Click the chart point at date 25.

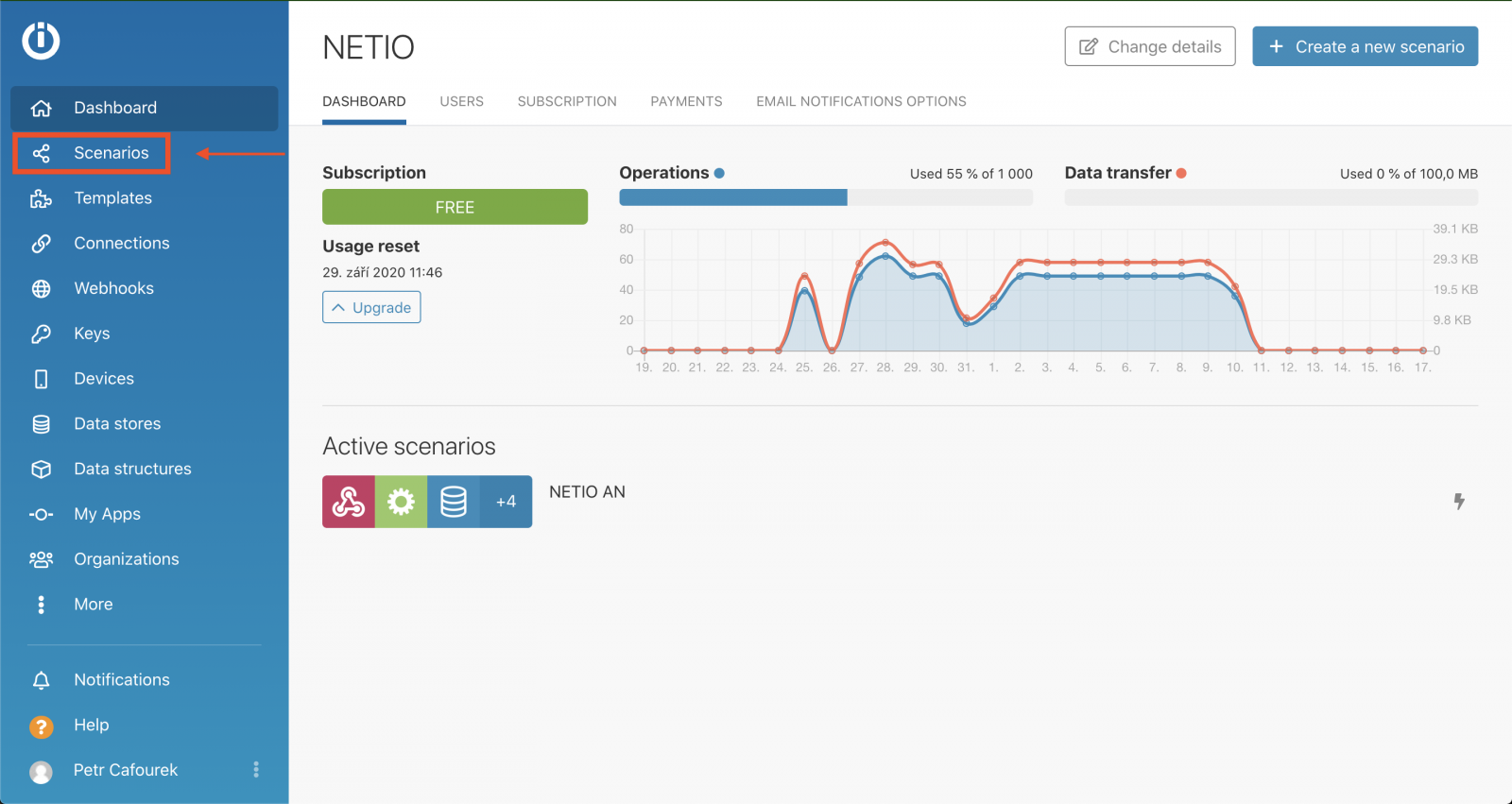pyautogui.click(x=804, y=276)
